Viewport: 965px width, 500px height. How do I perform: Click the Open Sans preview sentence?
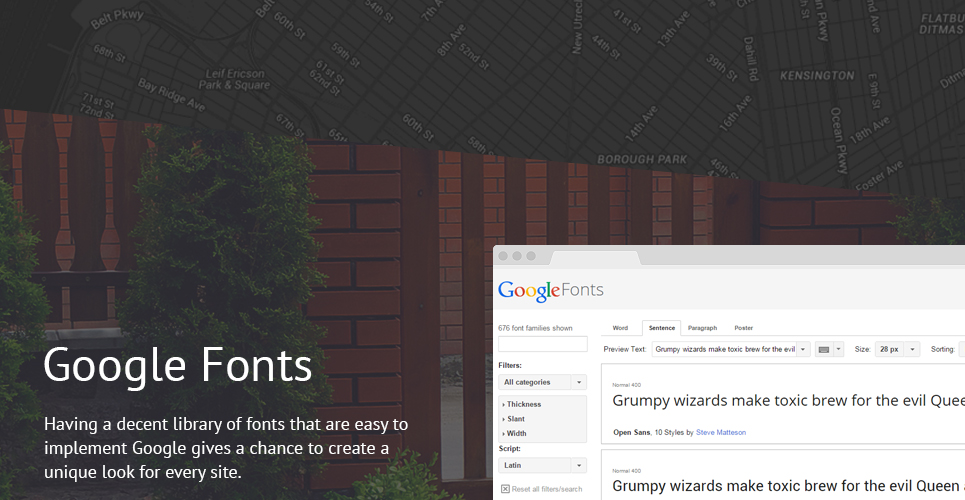pyautogui.click(x=788, y=401)
